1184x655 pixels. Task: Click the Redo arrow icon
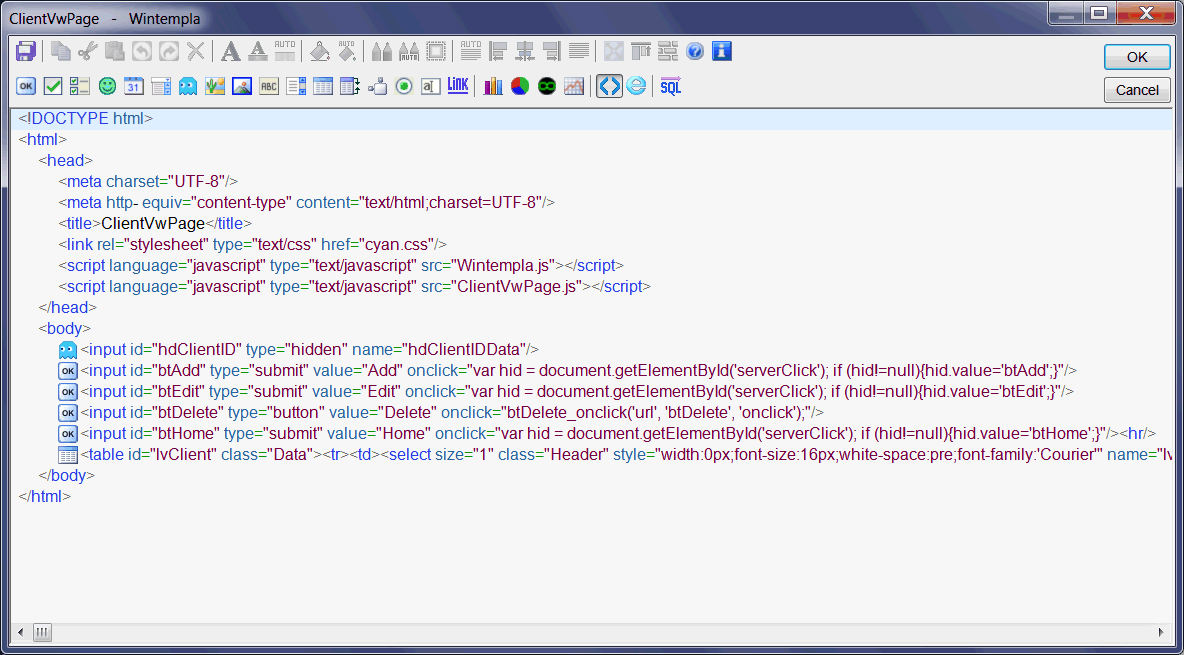pyautogui.click(x=169, y=51)
